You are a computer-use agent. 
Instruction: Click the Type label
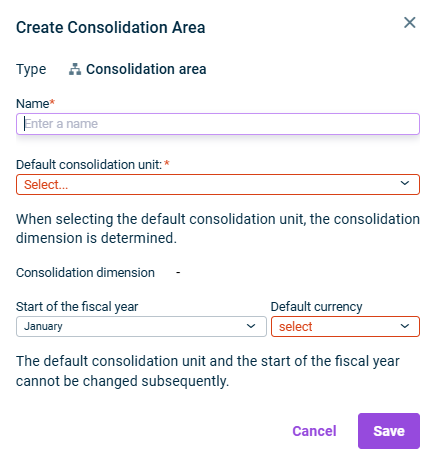(31, 70)
